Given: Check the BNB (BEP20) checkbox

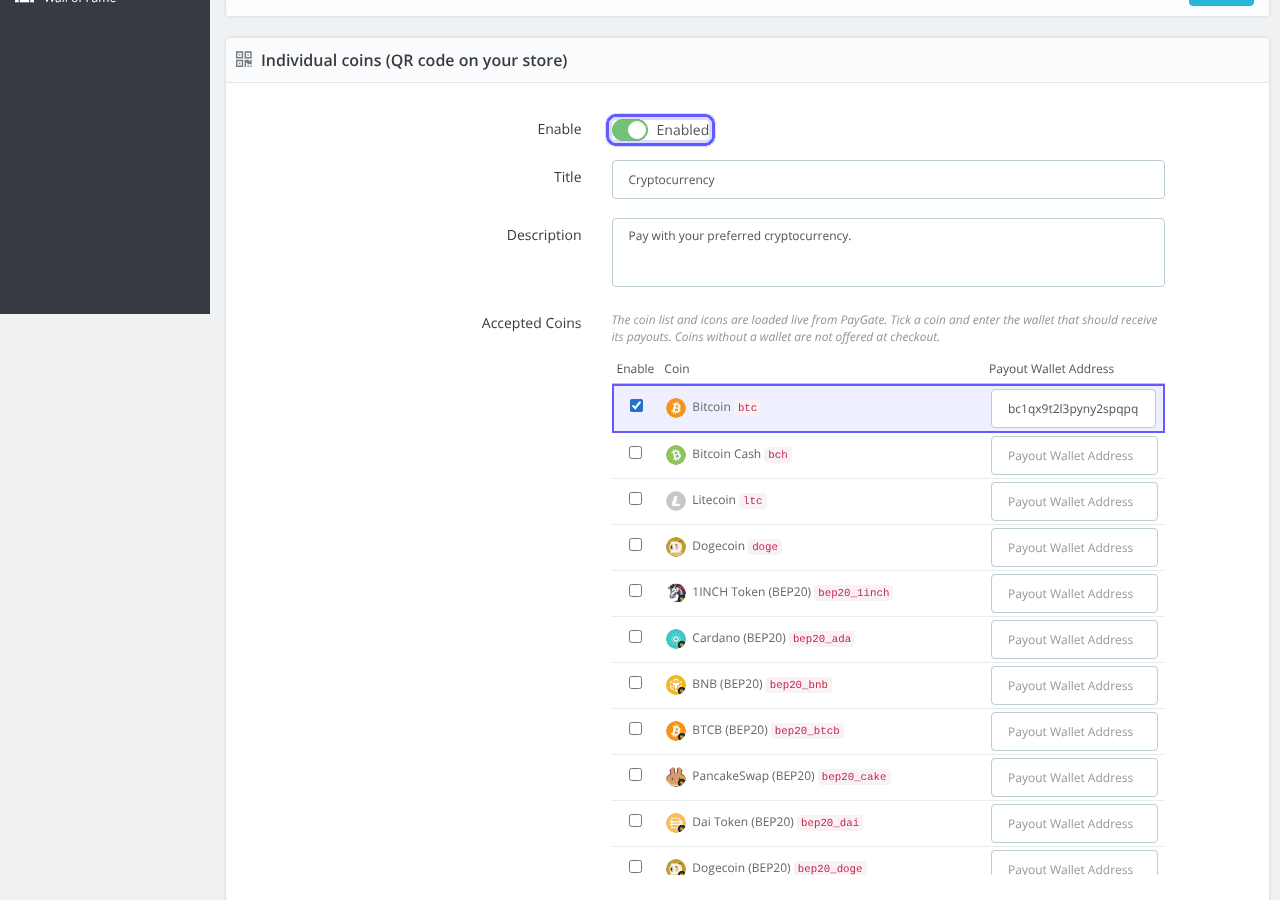Looking at the screenshot, I should point(635,682).
